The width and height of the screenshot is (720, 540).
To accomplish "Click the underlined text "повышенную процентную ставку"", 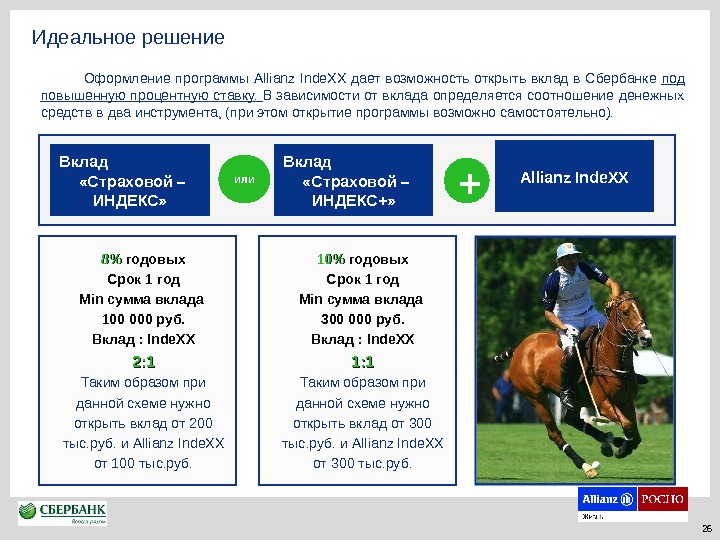I will 148,96.
